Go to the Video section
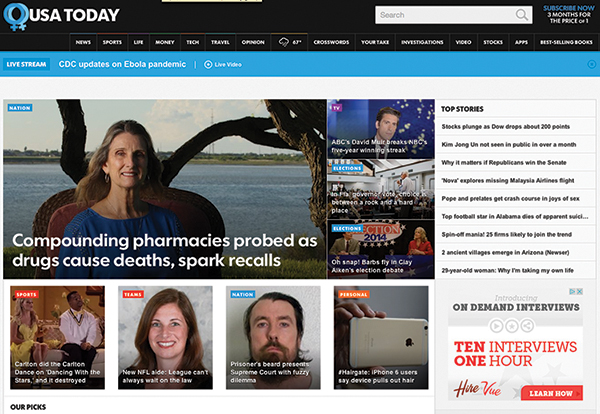The width and height of the screenshot is (600, 414). click(x=463, y=42)
